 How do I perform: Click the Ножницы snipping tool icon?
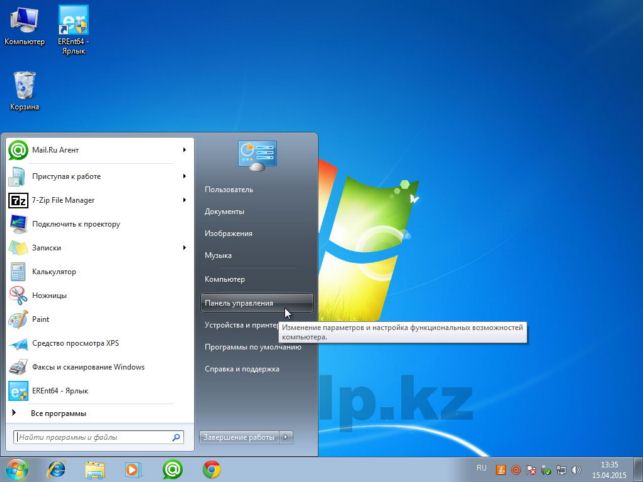18,295
